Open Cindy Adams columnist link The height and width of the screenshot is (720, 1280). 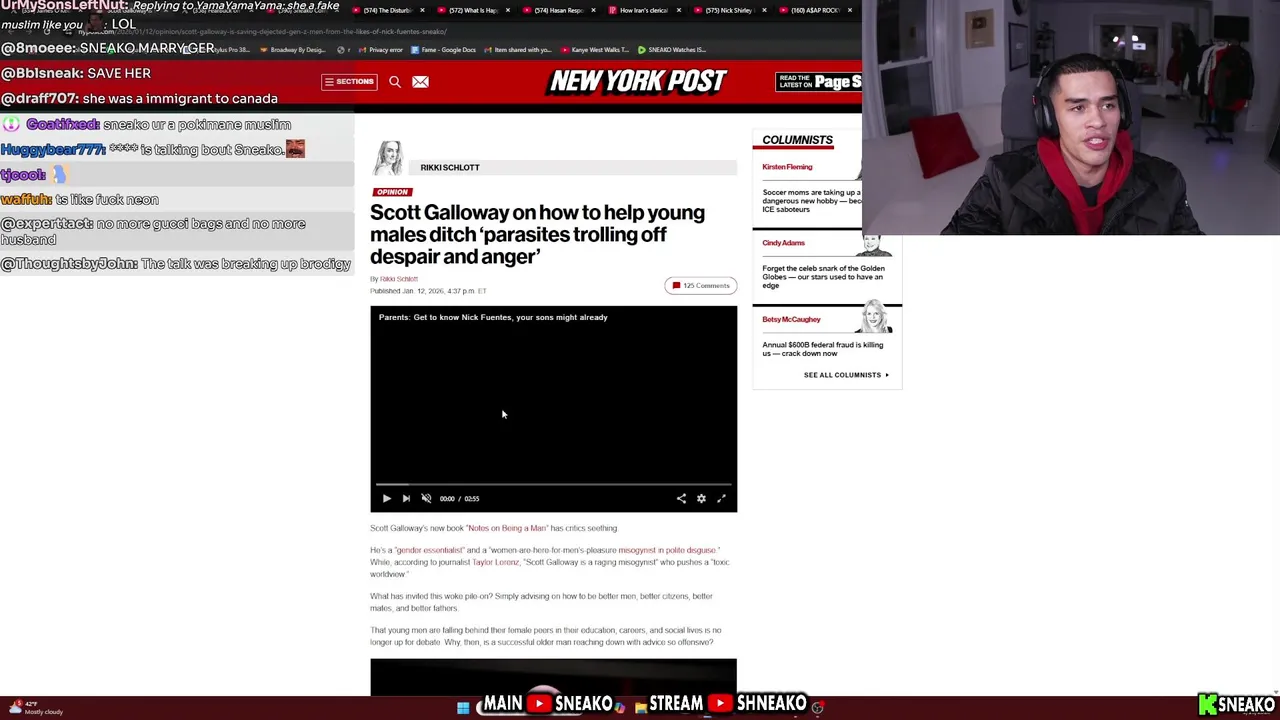pos(783,243)
